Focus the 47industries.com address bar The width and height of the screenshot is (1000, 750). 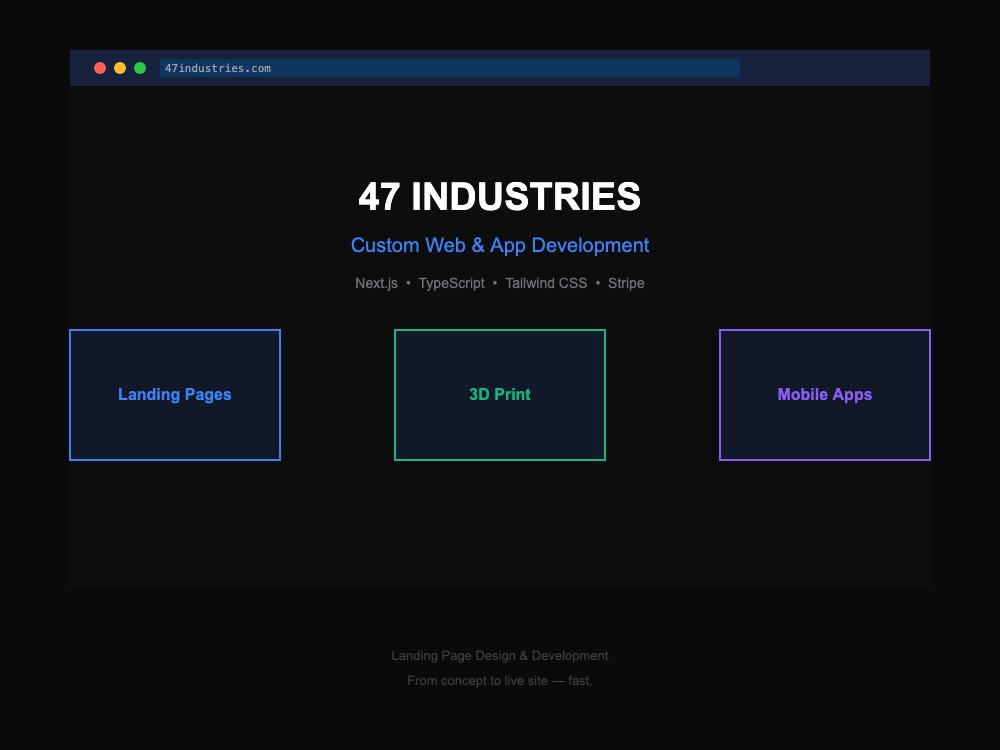tap(450, 68)
